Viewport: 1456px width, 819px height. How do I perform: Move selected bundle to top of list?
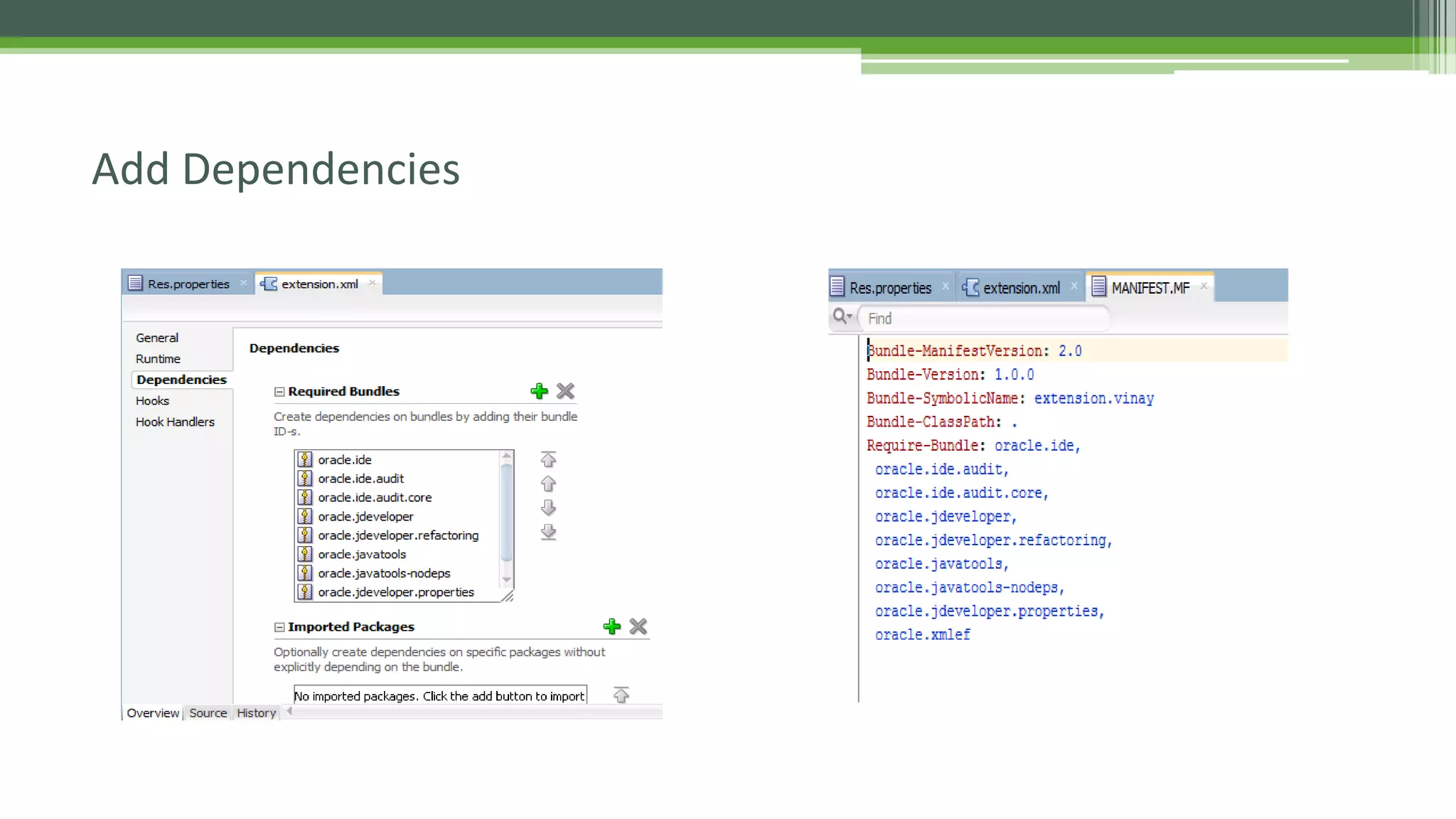point(548,459)
